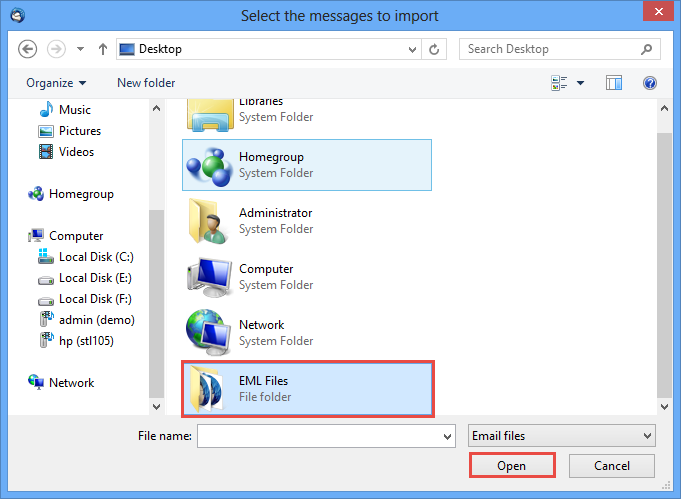Click the Open button
This screenshot has height=499, width=681.
[x=512, y=466]
